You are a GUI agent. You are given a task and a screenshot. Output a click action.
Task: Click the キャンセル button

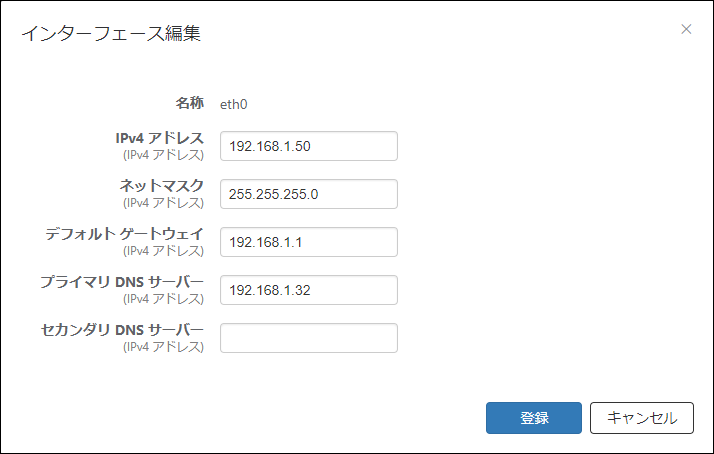point(642,418)
